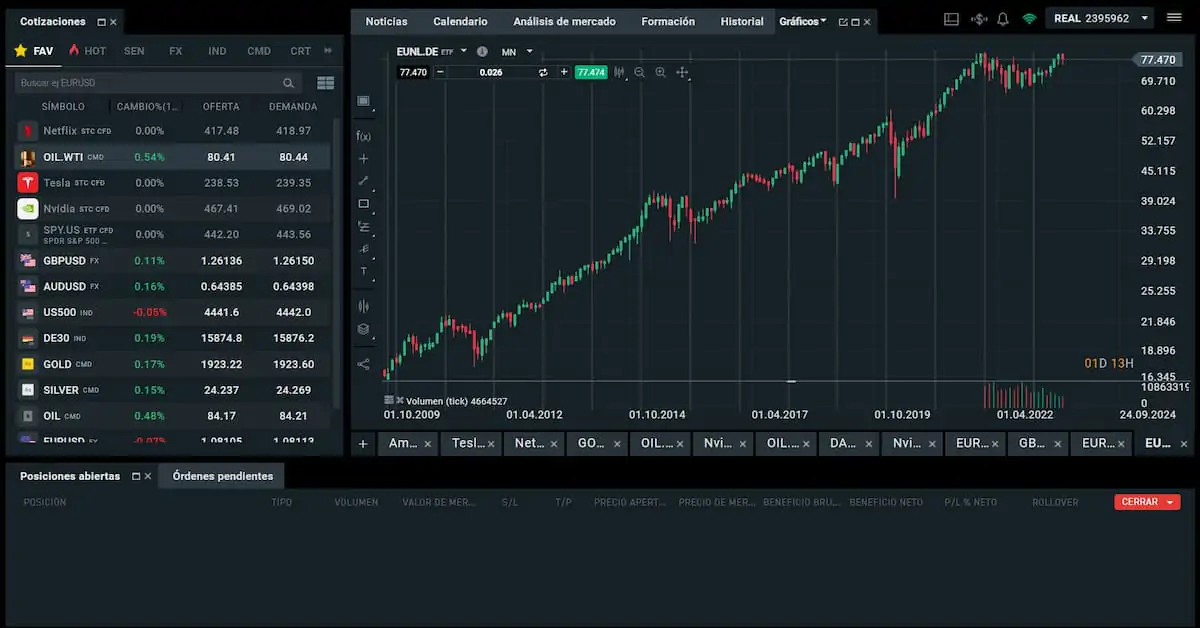1200x628 pixels.
Task: Expand the EUNL.DE symbol dropdown
Action: tap(464, 51)
